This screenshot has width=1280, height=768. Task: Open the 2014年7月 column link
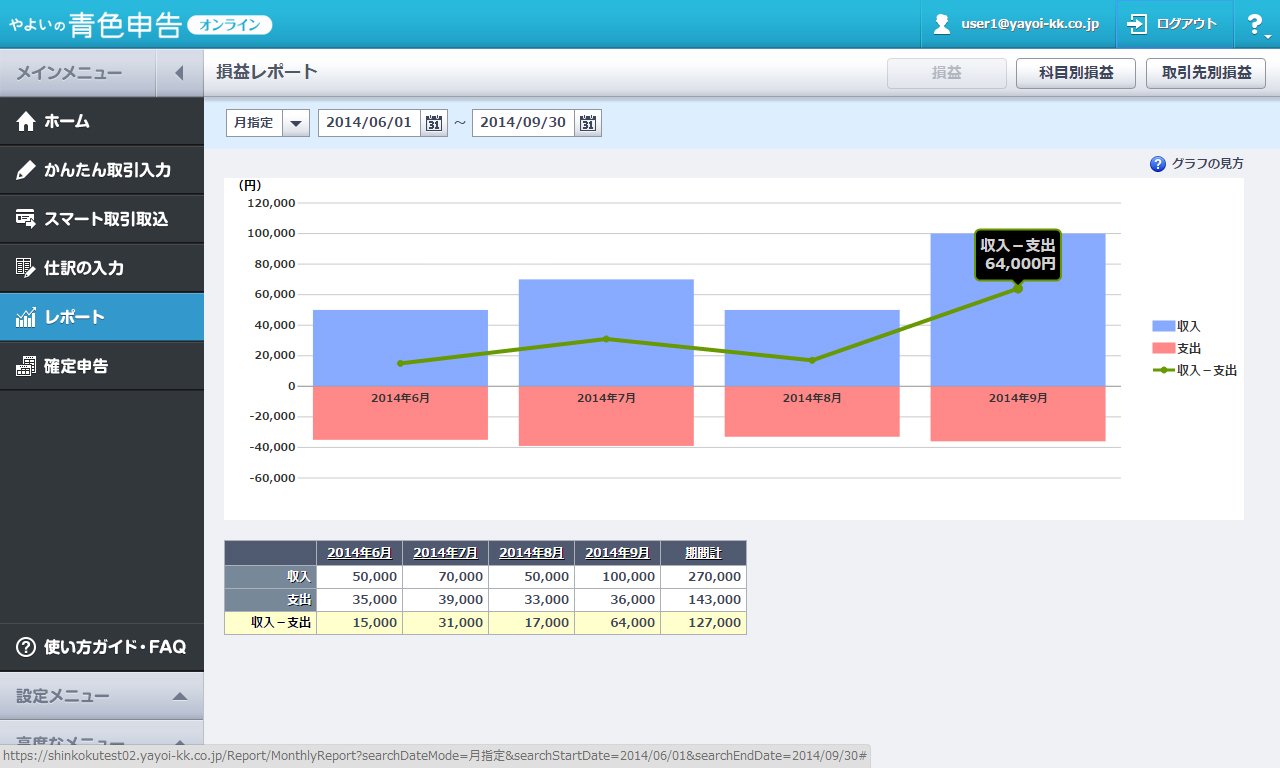[x=445, y=553]
